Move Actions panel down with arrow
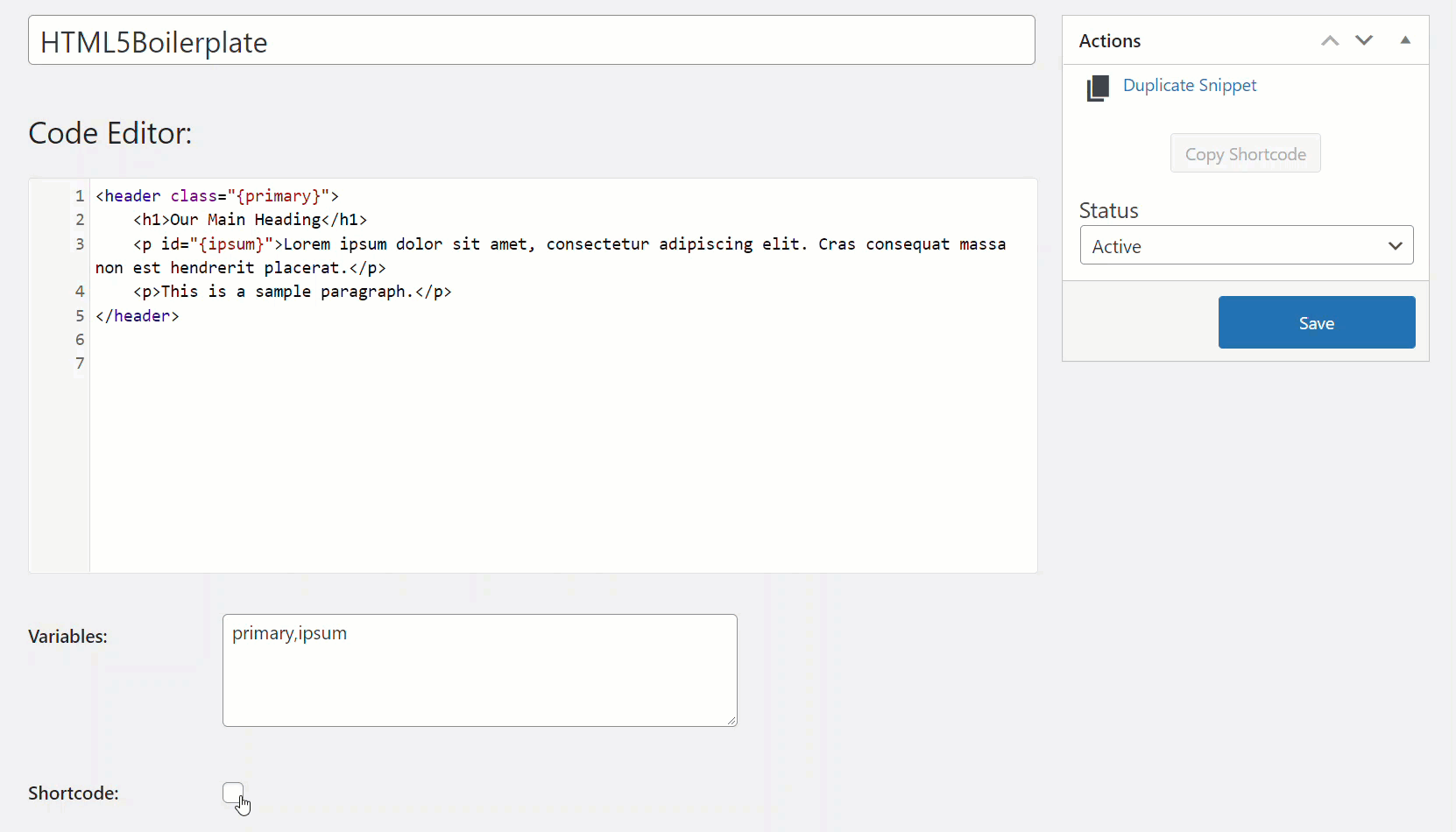 tap(1364, 40)
